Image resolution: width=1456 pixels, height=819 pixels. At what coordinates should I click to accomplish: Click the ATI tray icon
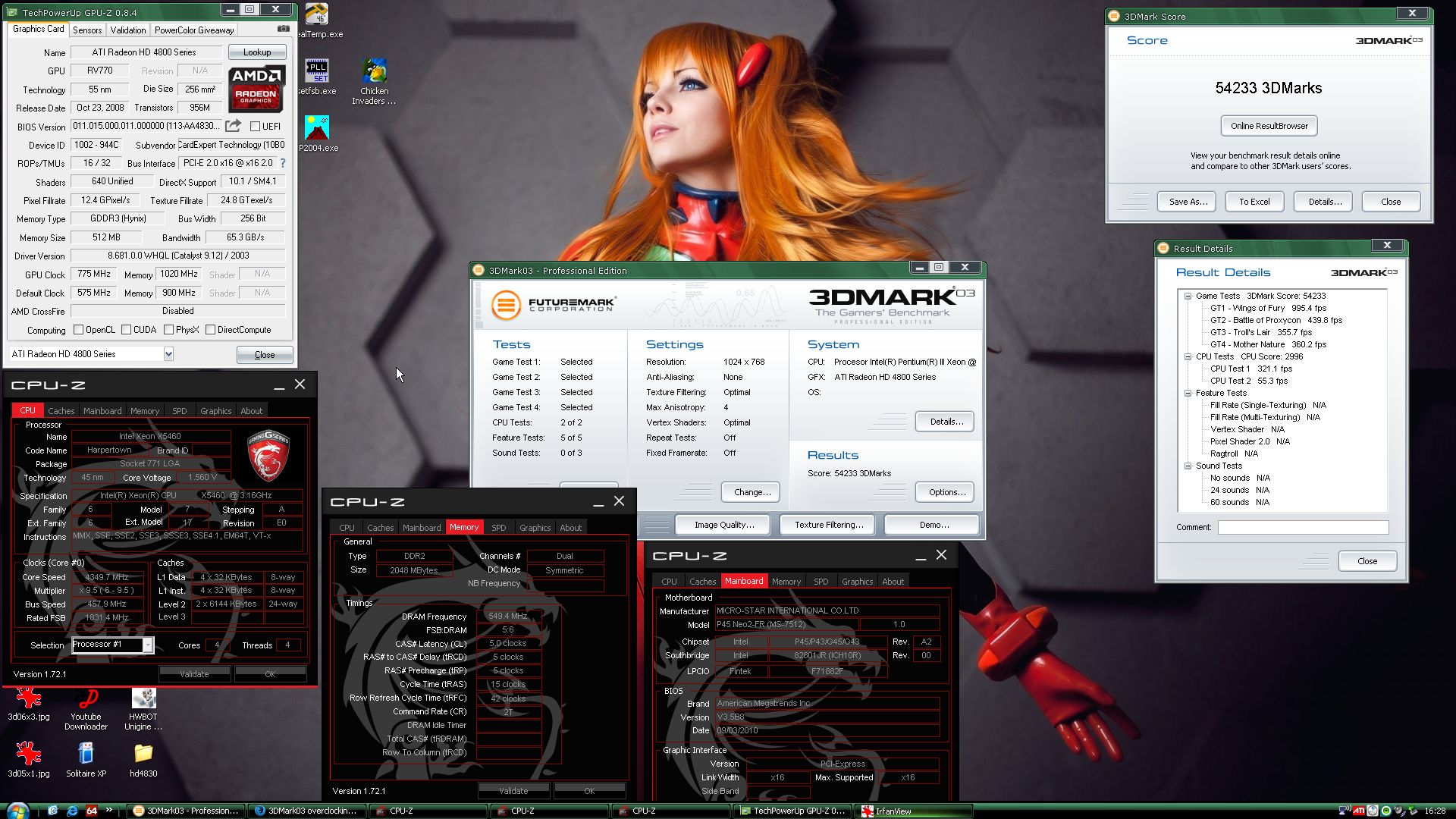pyautogui.click(x=1359, y=811)
